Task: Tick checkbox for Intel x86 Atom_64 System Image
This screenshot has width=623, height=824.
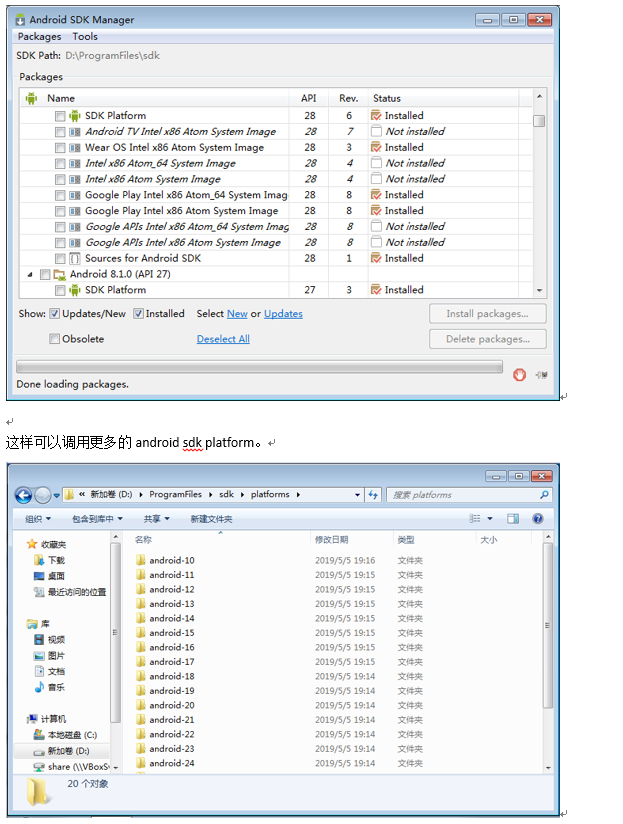Action: [60, 163]
